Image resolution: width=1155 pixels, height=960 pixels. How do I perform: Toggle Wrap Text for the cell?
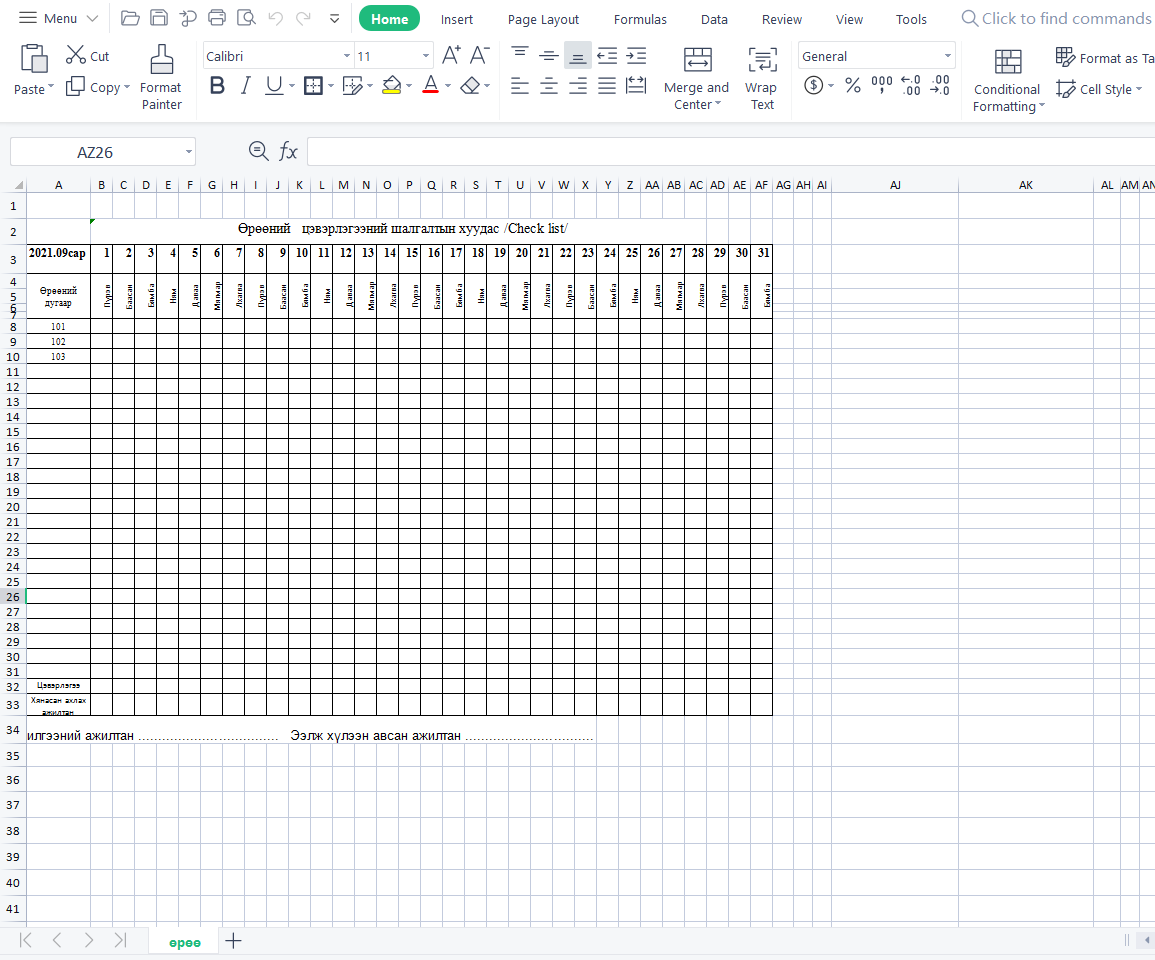[762, 78]
